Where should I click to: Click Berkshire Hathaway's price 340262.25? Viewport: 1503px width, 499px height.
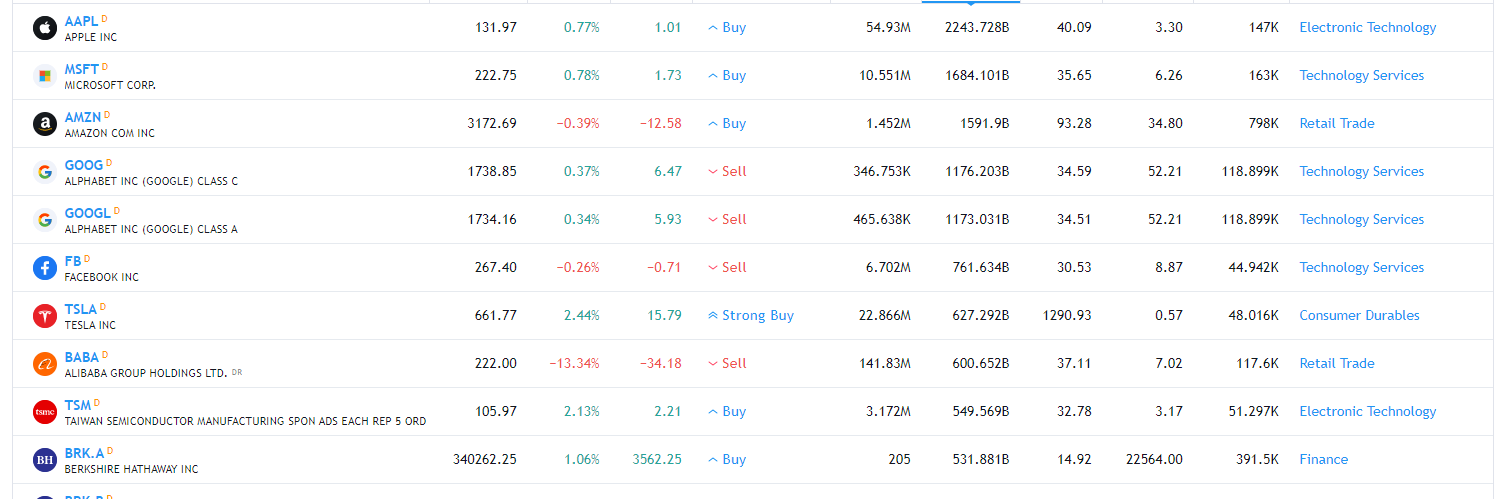coord(485,460)
